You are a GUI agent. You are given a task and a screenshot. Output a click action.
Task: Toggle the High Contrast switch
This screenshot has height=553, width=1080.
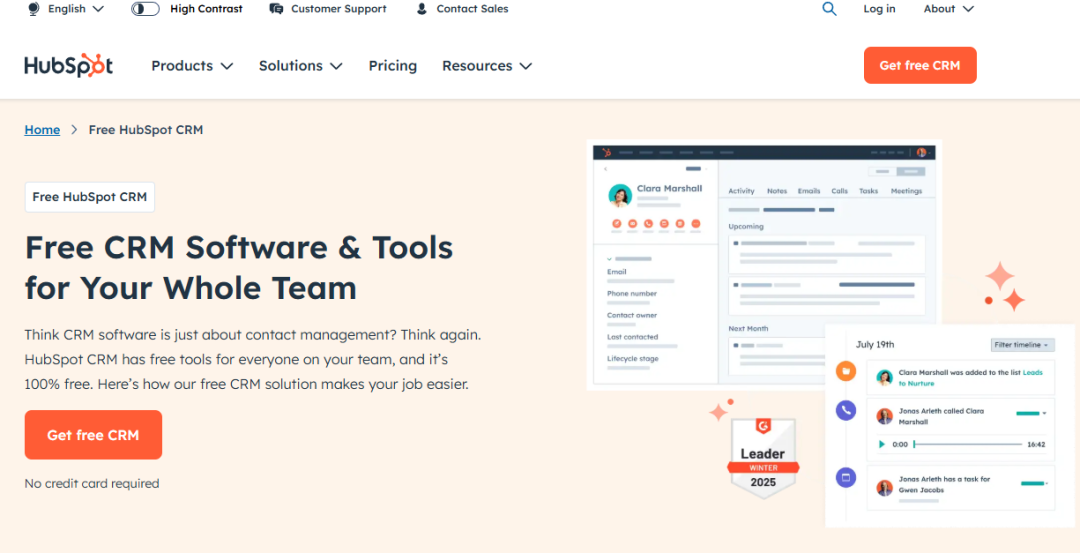tap(145, 9)
